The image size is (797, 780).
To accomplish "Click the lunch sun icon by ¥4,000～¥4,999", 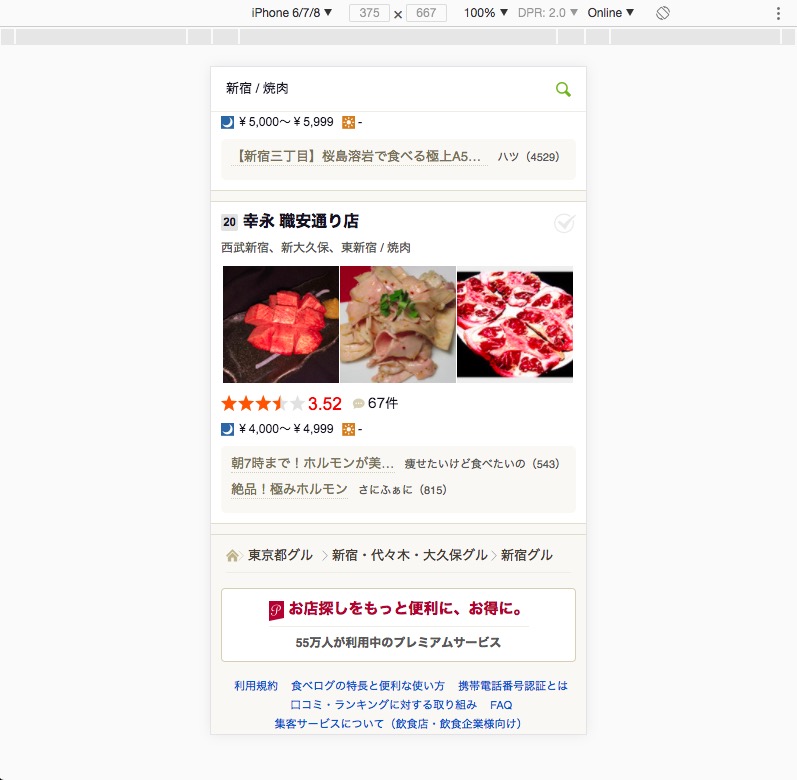I will tap(348, 429).
